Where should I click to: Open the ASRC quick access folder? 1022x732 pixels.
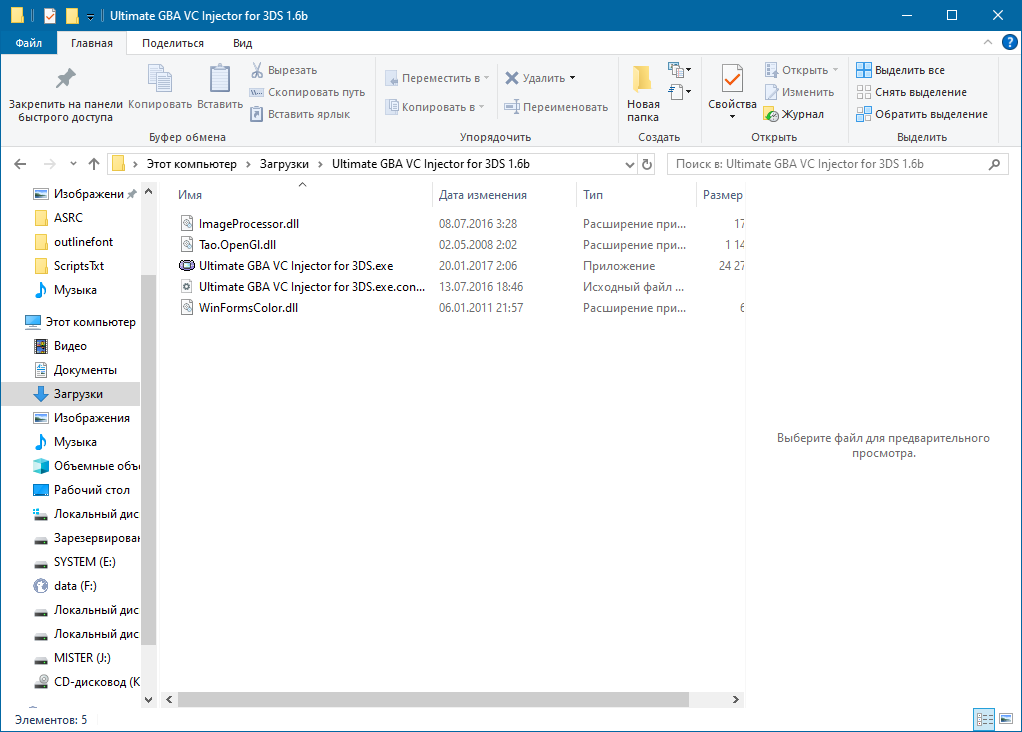[x=68, y=218]
